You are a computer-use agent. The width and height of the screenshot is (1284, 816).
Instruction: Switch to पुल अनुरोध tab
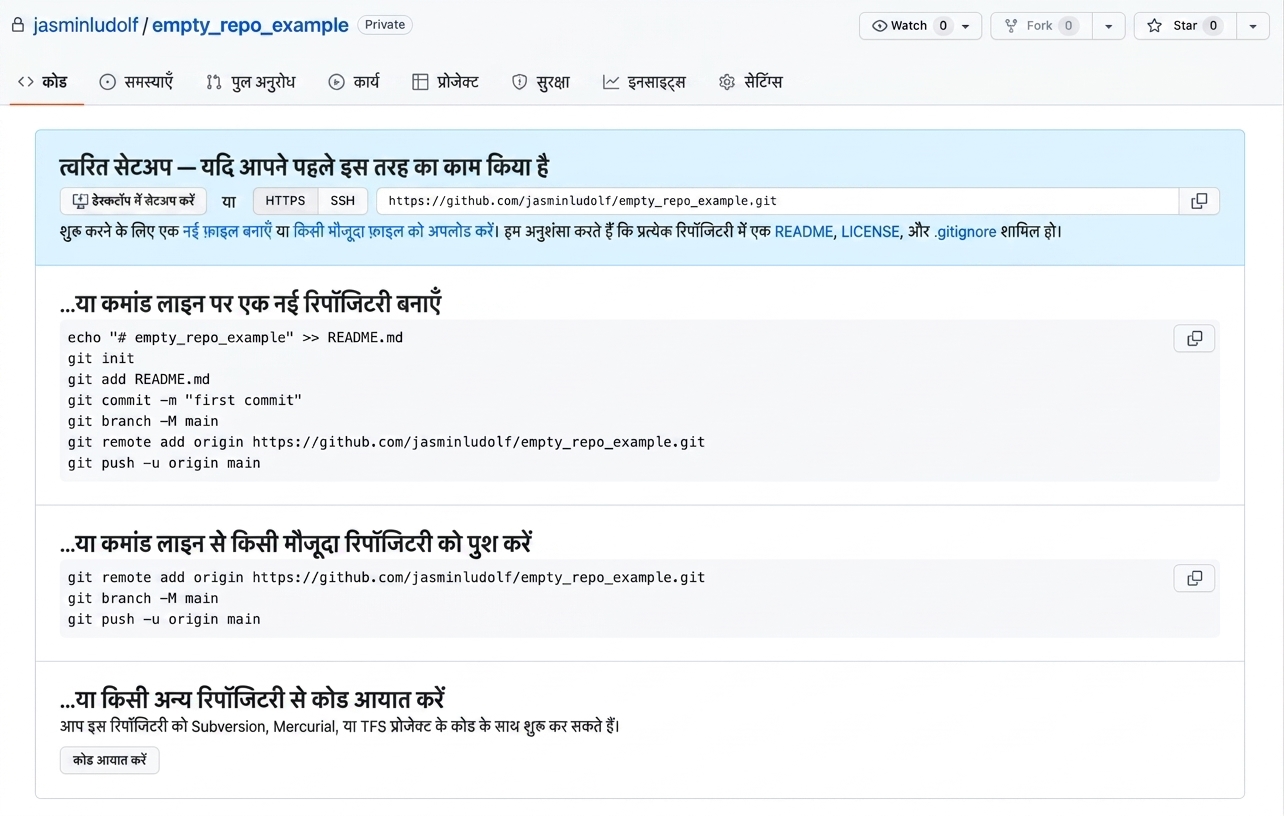[x=250, y=82]
